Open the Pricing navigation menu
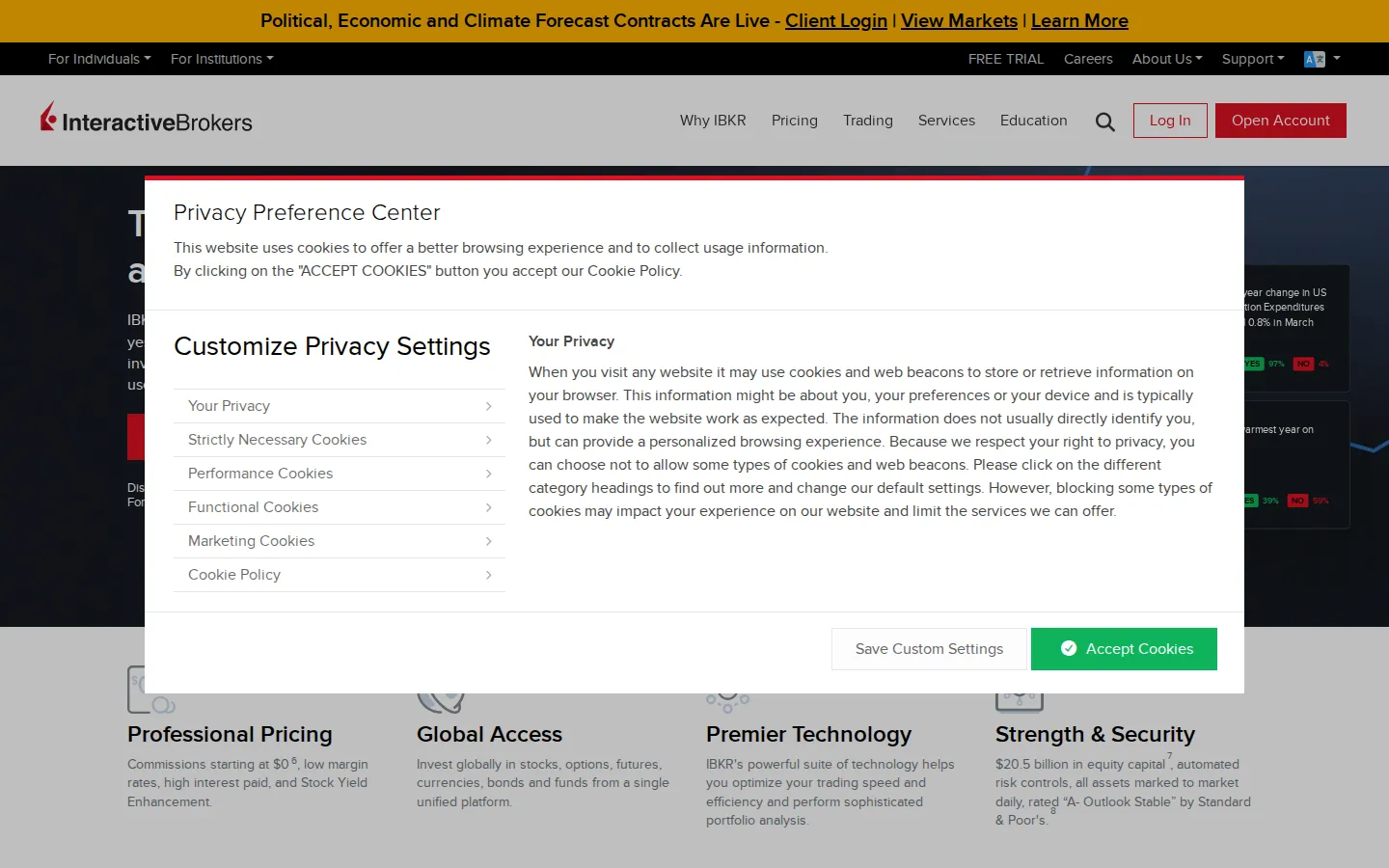Screen dimensions: 1389x868 [x=795, y=121]
